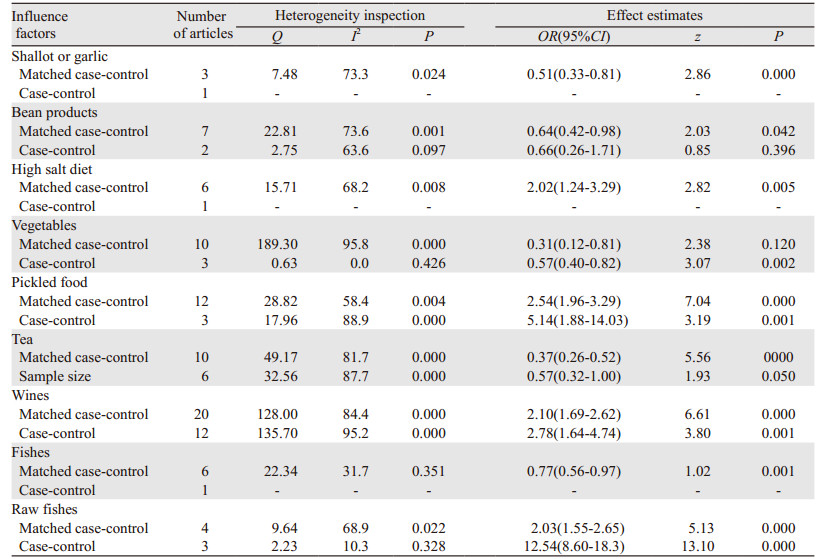Viewport: 821px width, 559px height.
Task: Click the Pickled food row label
Action: click(49, 283)
